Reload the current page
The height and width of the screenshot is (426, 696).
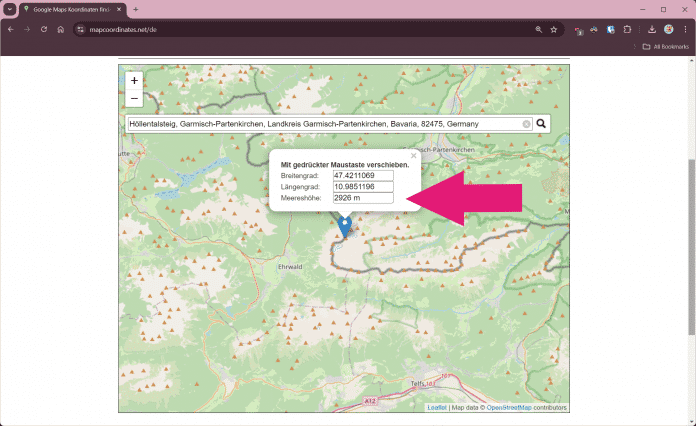pos(43,29)
